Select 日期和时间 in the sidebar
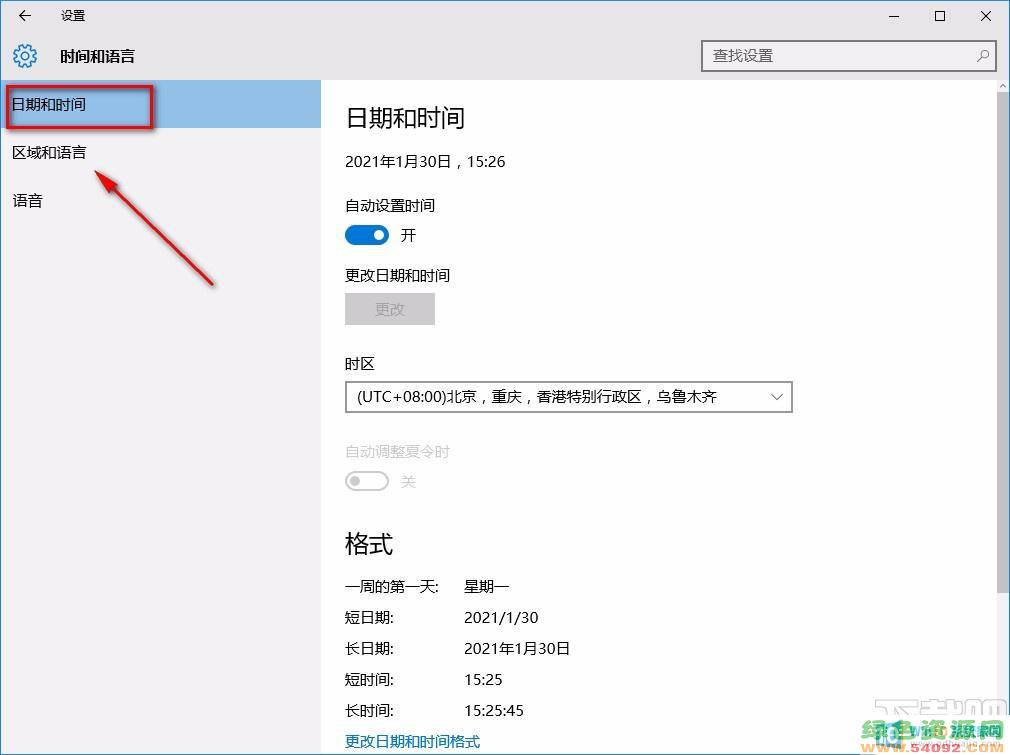This screenshot has width=1010, height=755. tap(160, 104)
